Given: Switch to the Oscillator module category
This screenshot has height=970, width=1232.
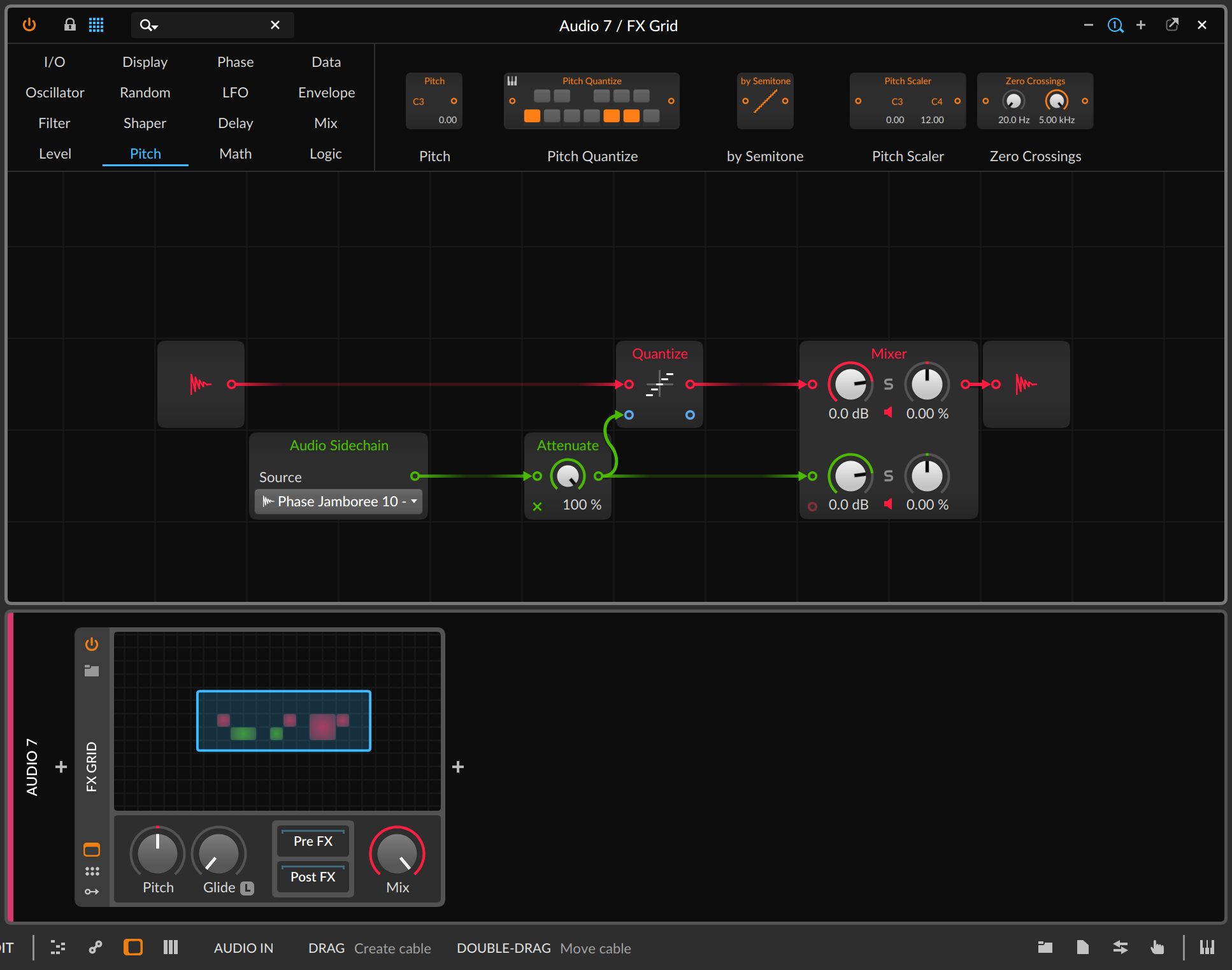Looking at the screenshot, I should 55,92.
